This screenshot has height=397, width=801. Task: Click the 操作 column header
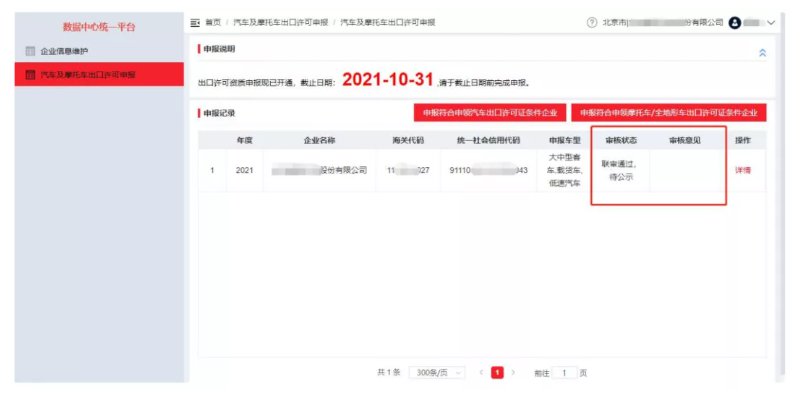click(x=743, y=140)
